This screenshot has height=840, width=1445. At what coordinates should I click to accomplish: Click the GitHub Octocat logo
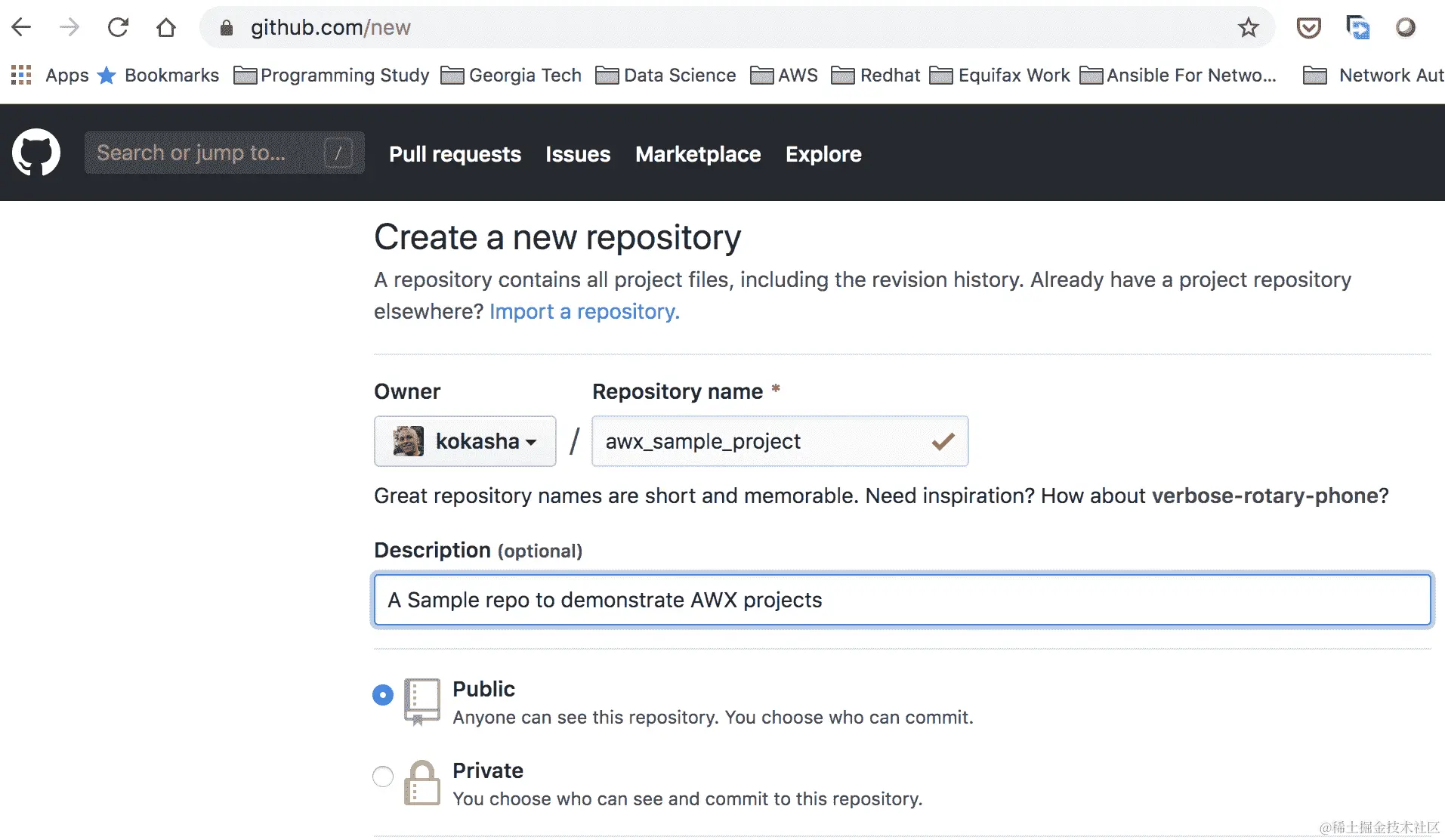(36, 153)
